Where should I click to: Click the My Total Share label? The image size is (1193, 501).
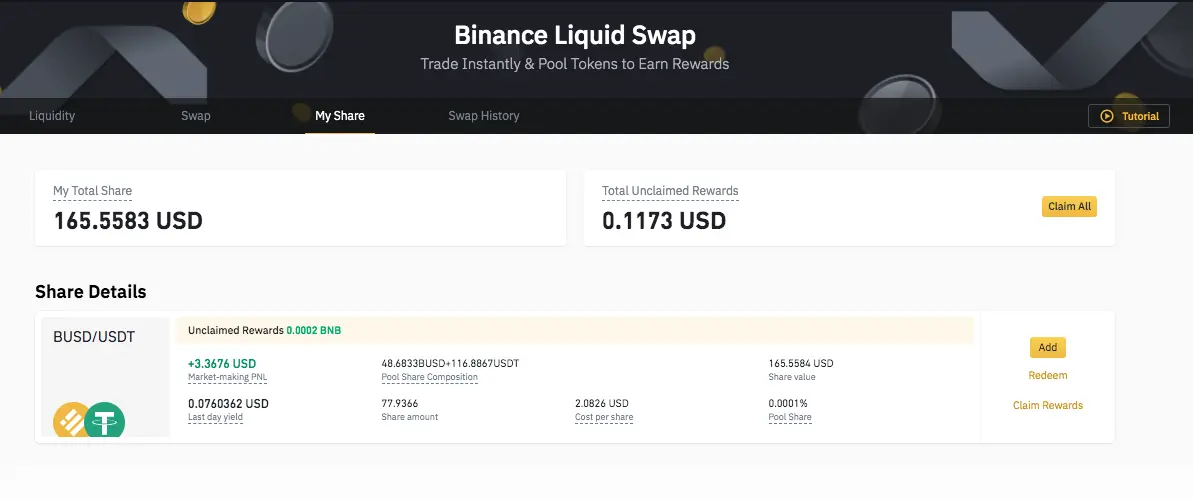(92, 191)
